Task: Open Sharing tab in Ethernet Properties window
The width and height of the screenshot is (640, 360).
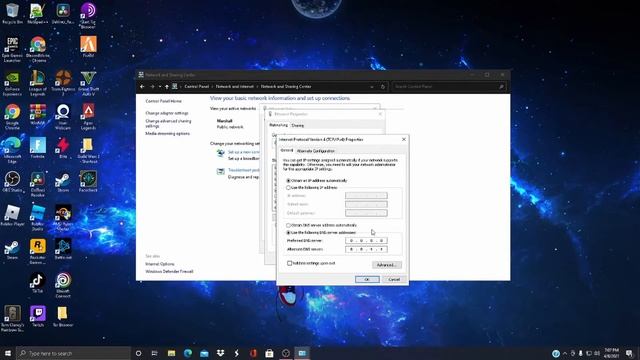Action: (298, 125)
